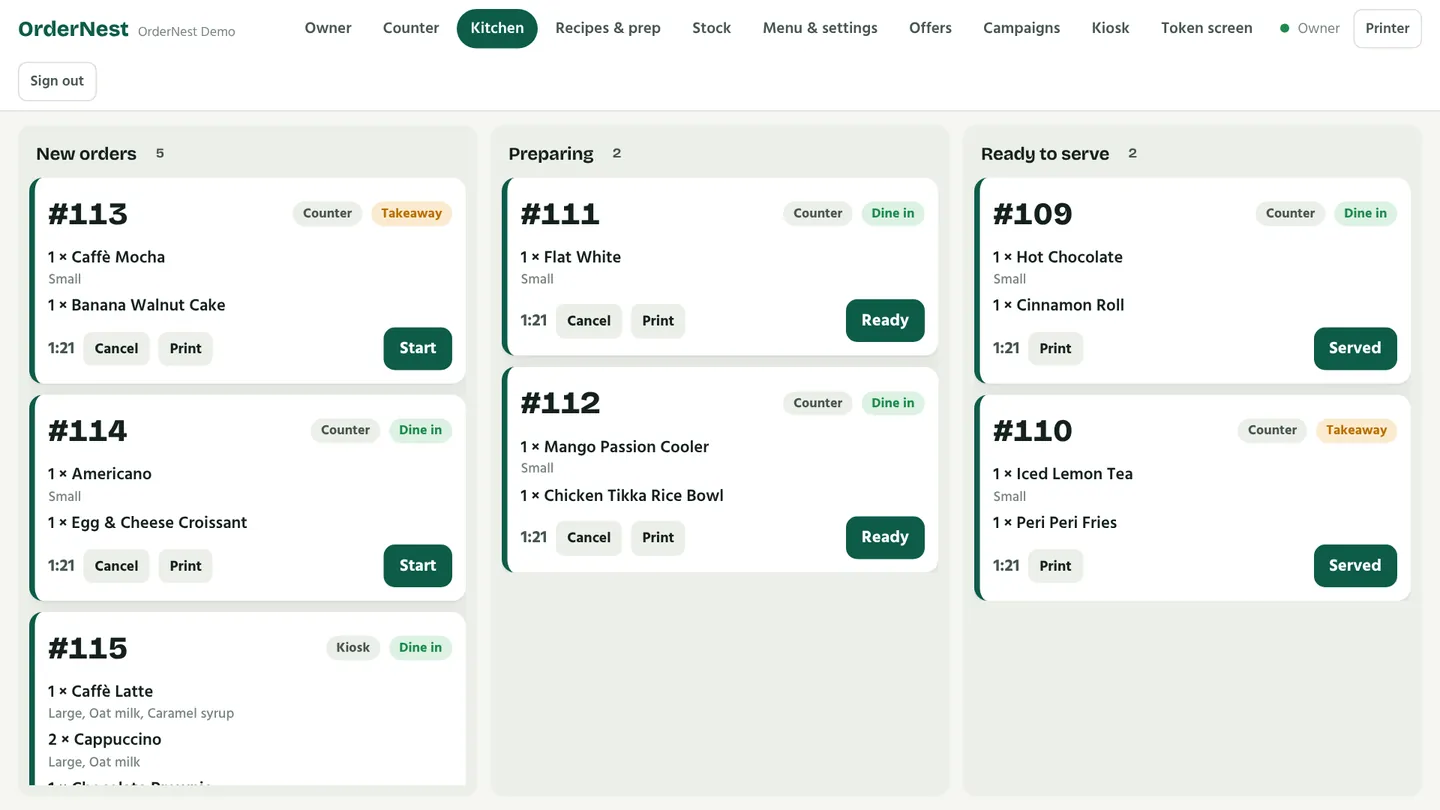Click '1 × Peri Peri Fries' item
The image size is (1440, 810).
(x=1055, y=522)
